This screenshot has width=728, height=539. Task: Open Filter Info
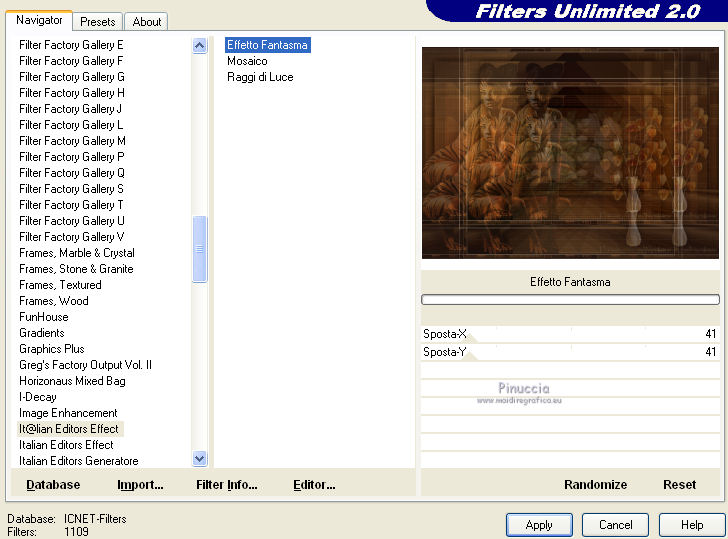click(227, 485)
